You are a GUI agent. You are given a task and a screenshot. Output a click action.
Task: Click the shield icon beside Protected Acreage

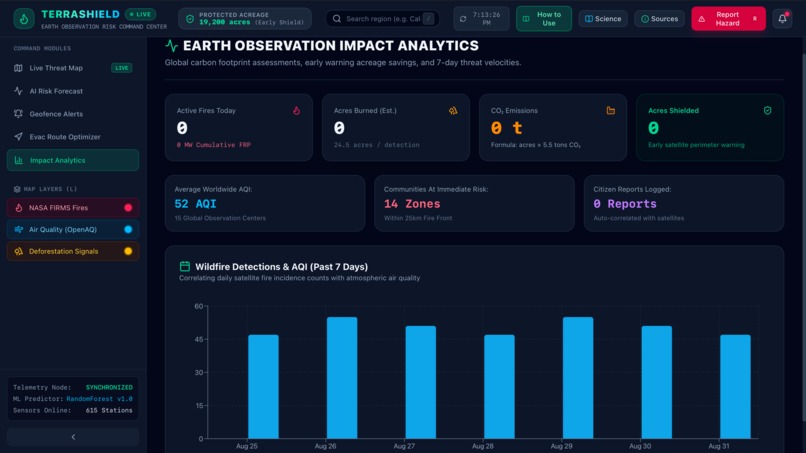[190, 19]
